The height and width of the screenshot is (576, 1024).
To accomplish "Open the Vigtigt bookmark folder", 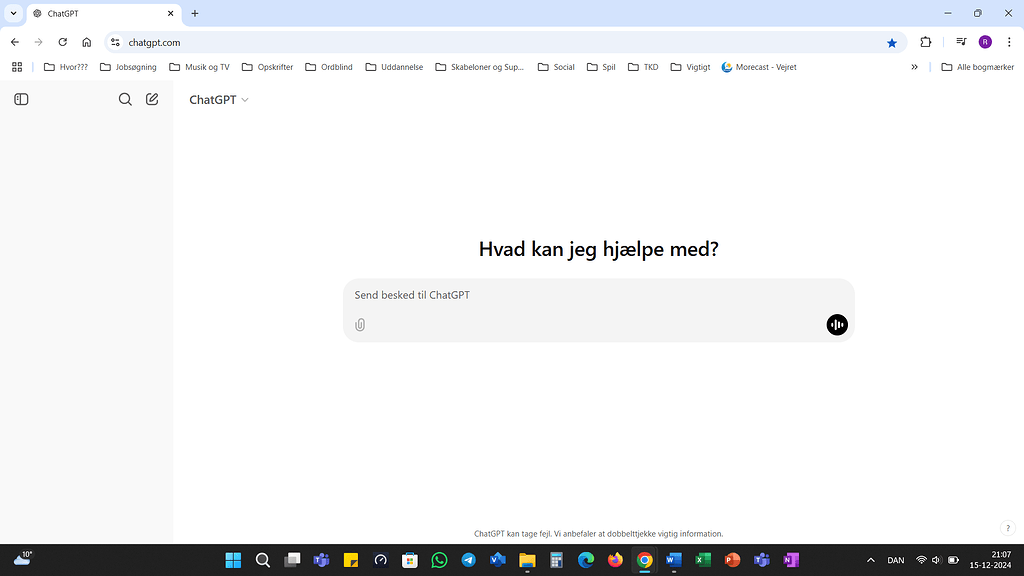I will (690, 67).
